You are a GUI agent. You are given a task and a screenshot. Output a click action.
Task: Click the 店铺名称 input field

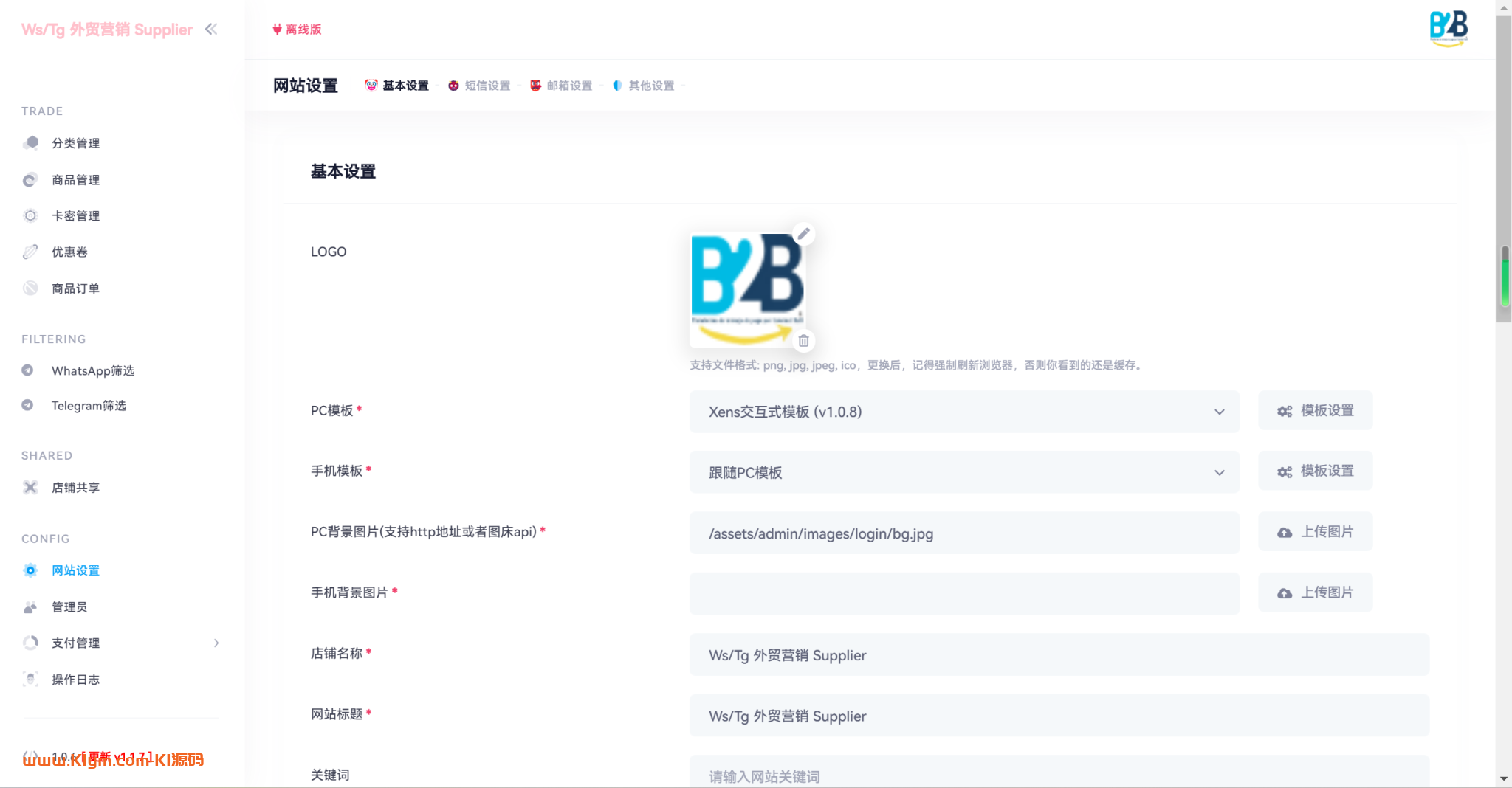tap(1059, 655)
